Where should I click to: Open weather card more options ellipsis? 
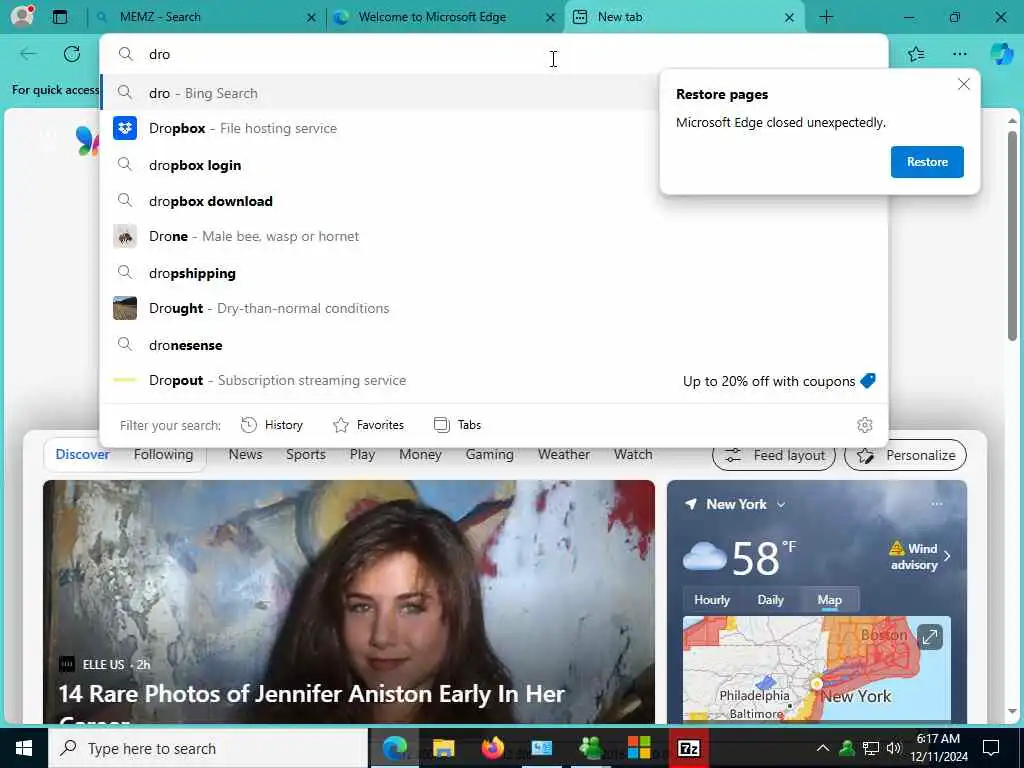(x=937, y=504)
